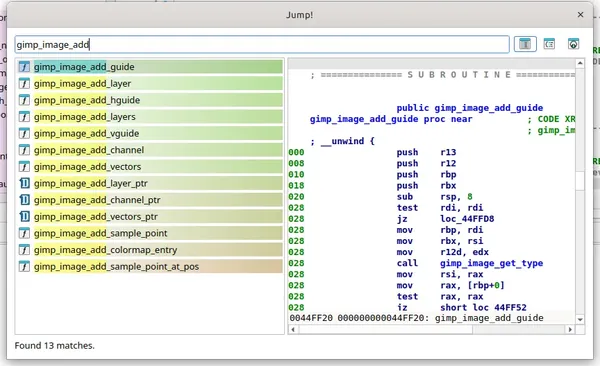Click the function icon beside gimp_image_add_hguide

point(24,100)
